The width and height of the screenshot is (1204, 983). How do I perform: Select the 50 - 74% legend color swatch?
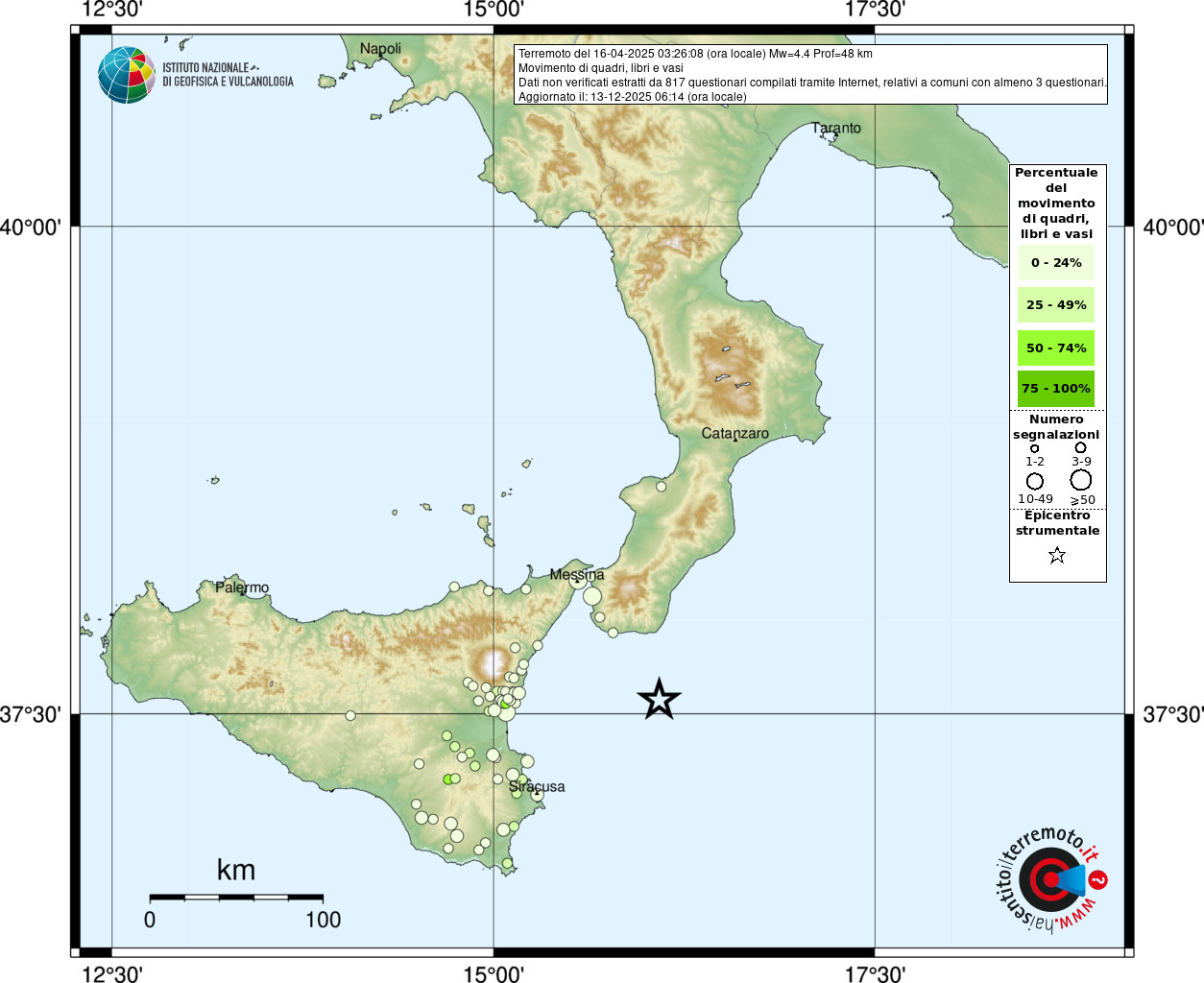click(x=1056, y=348)
